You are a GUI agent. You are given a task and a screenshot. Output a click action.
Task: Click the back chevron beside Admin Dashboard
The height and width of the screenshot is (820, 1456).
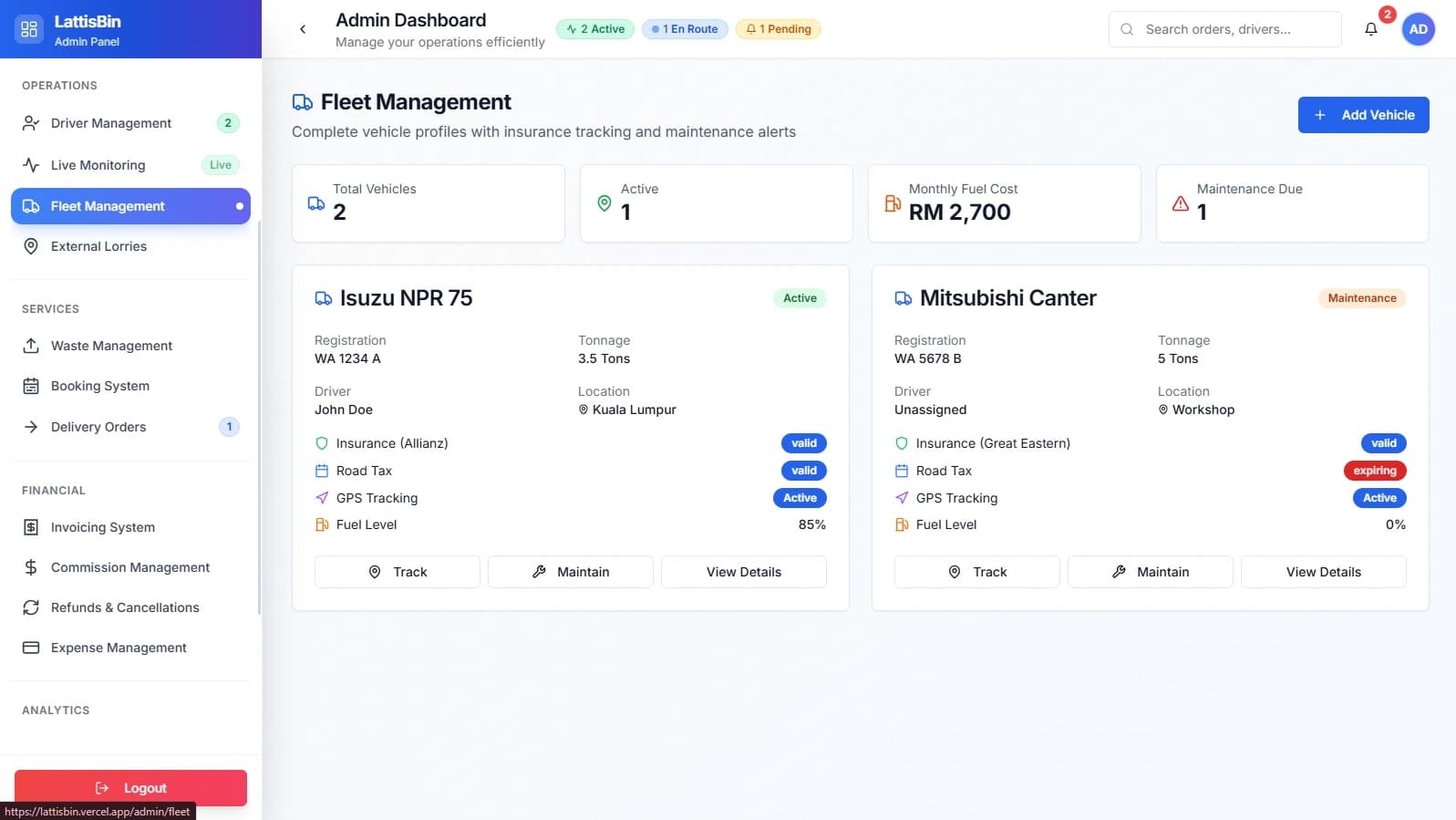click(303, 29)
